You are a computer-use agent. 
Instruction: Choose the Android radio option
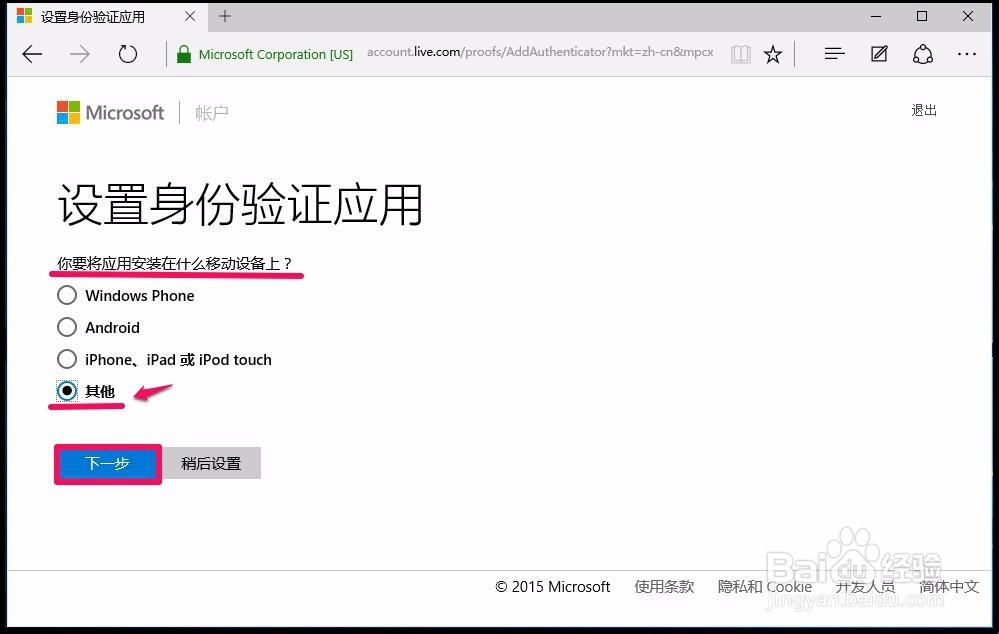pyautogui.click(x=67, y=328)
